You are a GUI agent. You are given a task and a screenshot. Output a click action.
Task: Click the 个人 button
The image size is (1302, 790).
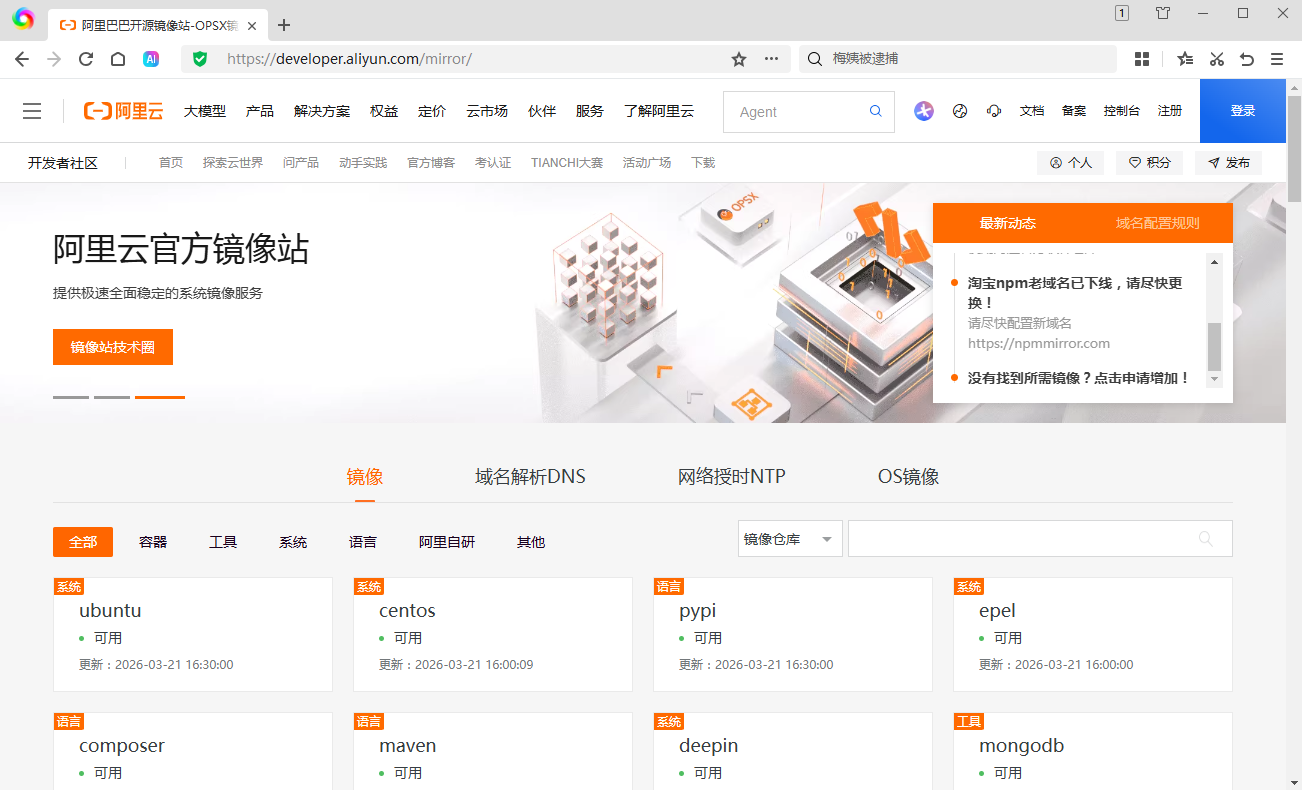click(x=1071, y=162)
